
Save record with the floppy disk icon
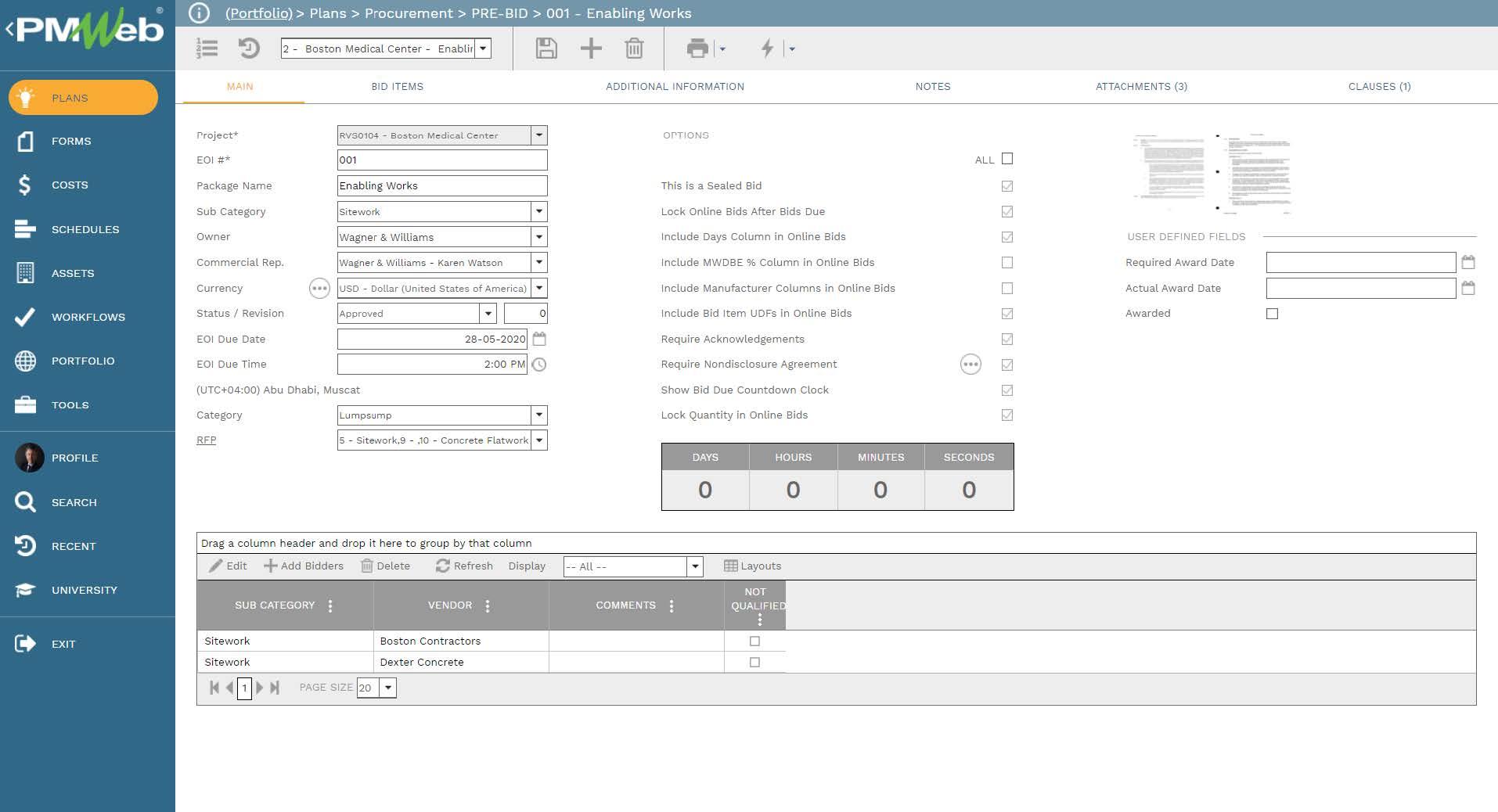tap(546, 49)
